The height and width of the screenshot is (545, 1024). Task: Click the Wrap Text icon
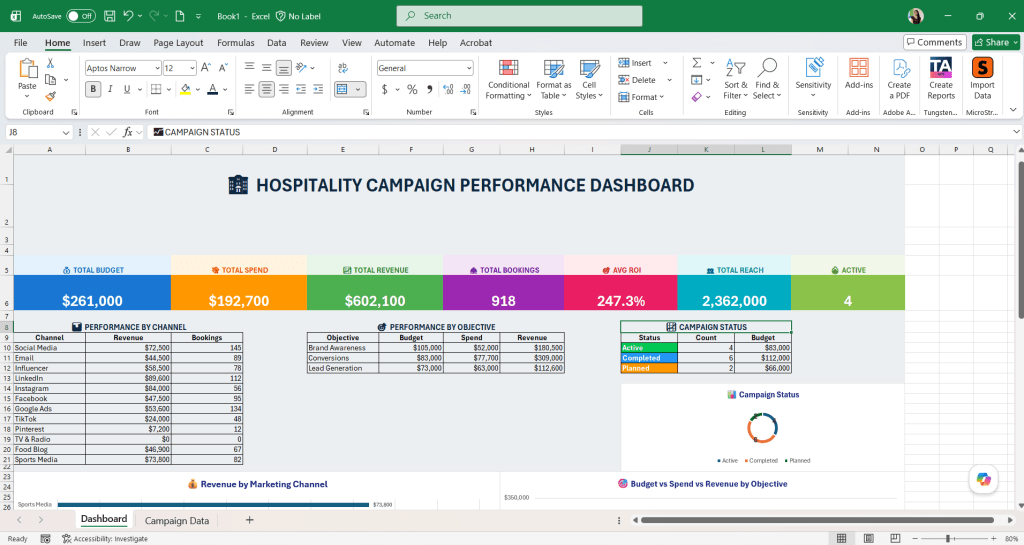tap(343, 67)
